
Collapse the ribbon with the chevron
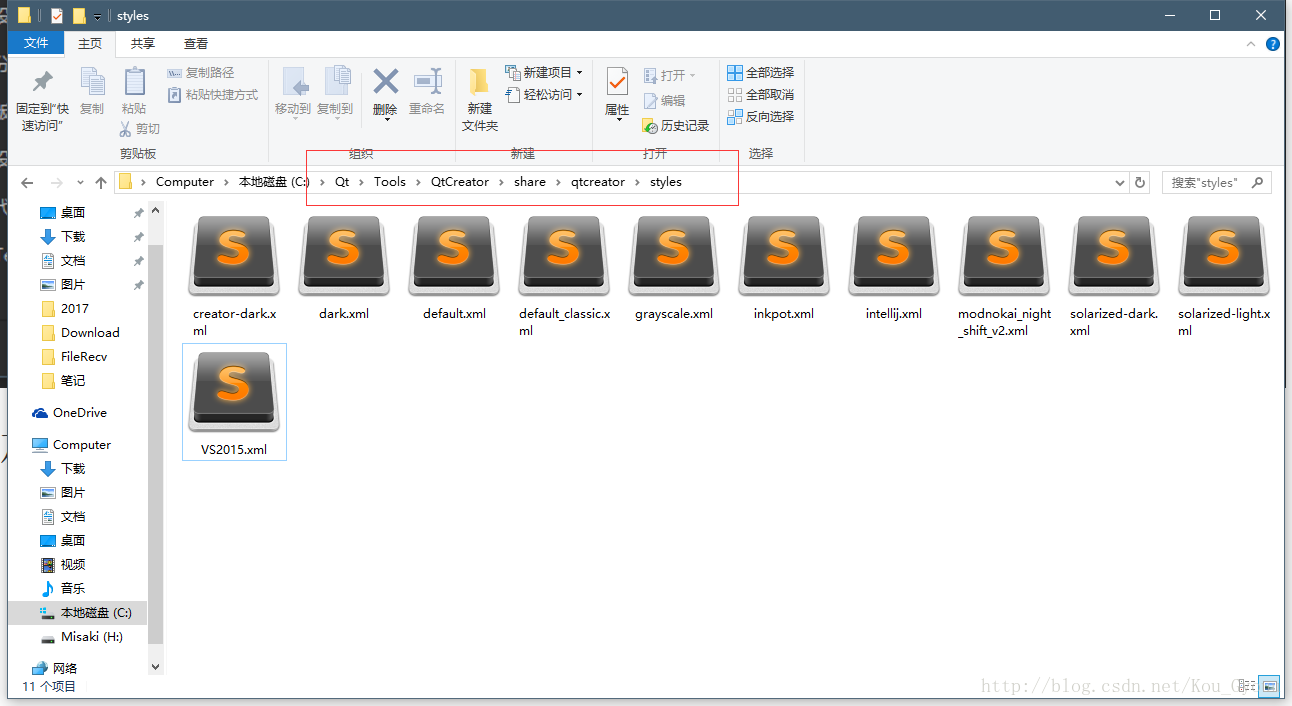1251,44
